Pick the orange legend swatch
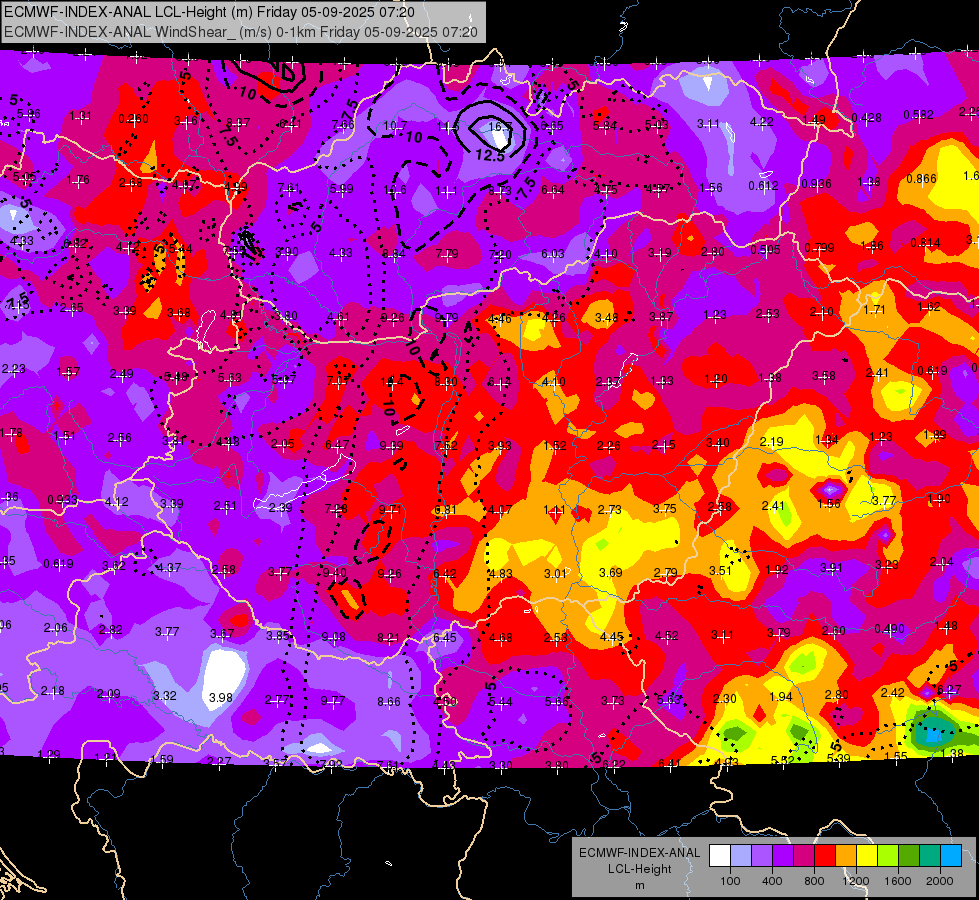Screen dimensions: 979x900 coord(846,856)
